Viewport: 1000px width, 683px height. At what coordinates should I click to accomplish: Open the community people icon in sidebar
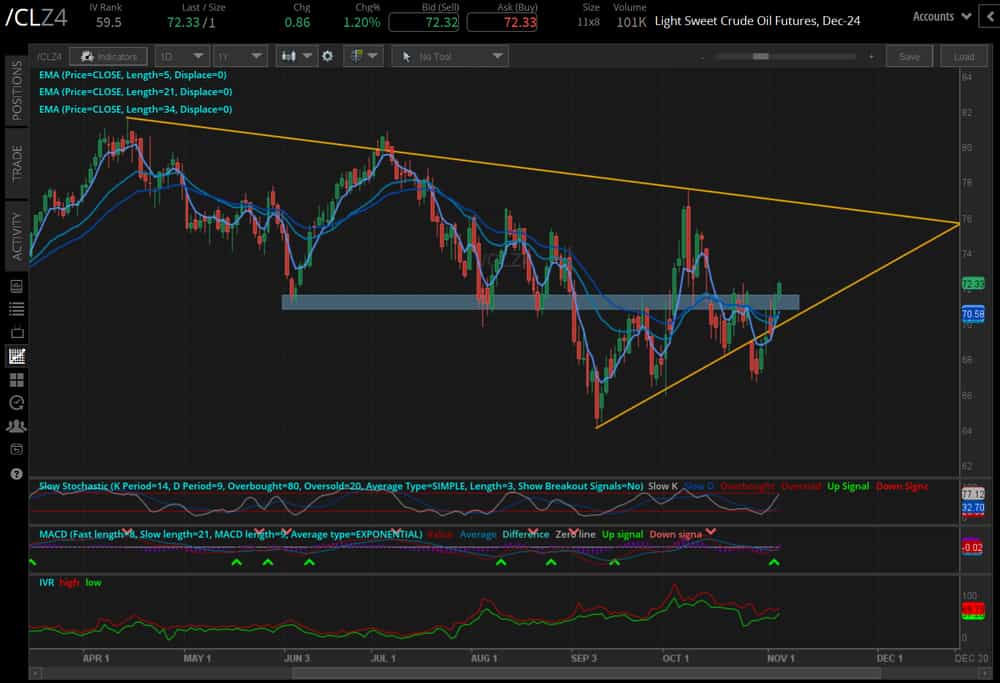[x=14, y=425]
